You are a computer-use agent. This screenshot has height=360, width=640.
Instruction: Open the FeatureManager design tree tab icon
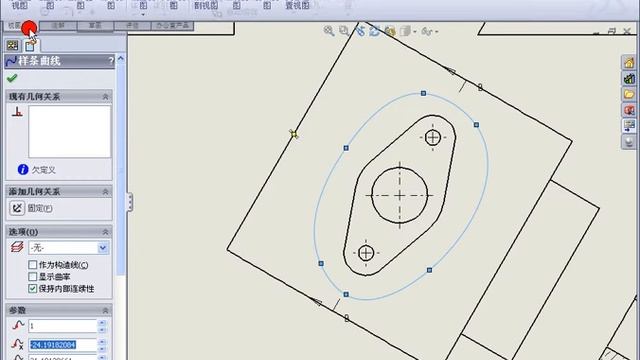(x=13, y=45)
